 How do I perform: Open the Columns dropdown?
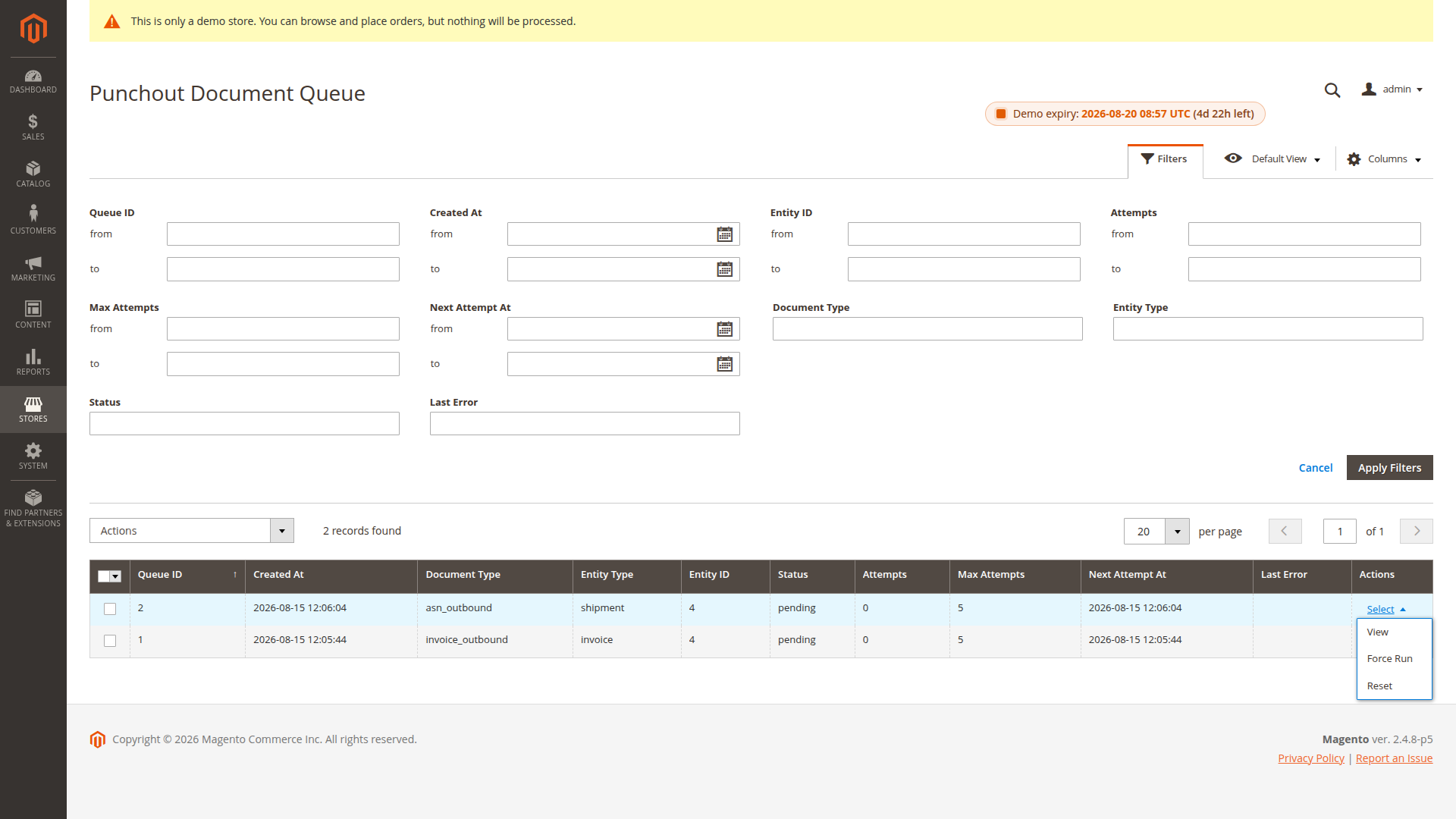coord(1384,159)
